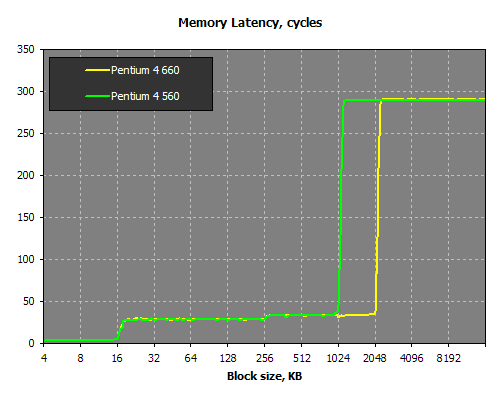500x400 pixels.
Task: Click the 300 label on y-axis
Action: pos(26,91)
